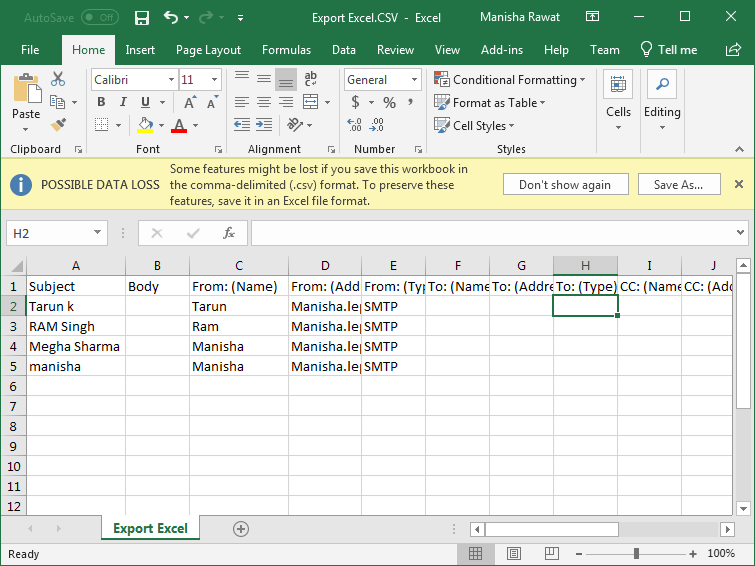
Task: Open the File tab
Action: click(30, 50)
